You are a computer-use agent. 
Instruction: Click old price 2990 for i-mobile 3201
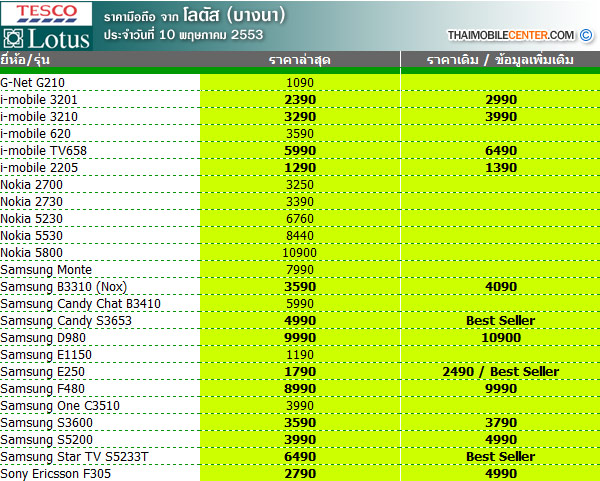coord(501,100)
